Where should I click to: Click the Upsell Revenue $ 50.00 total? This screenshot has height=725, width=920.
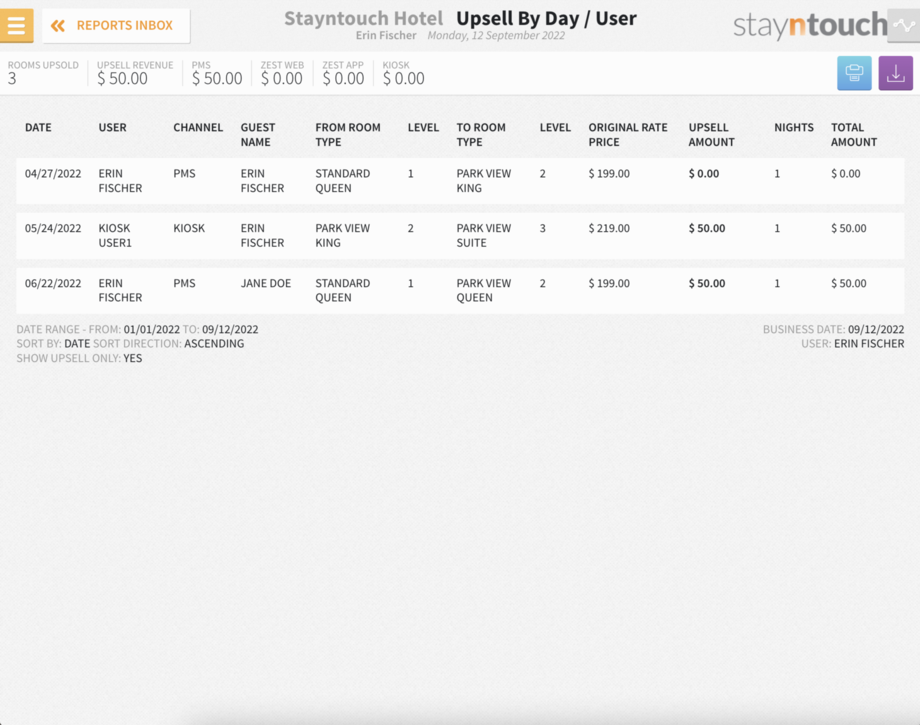point(123,79)
